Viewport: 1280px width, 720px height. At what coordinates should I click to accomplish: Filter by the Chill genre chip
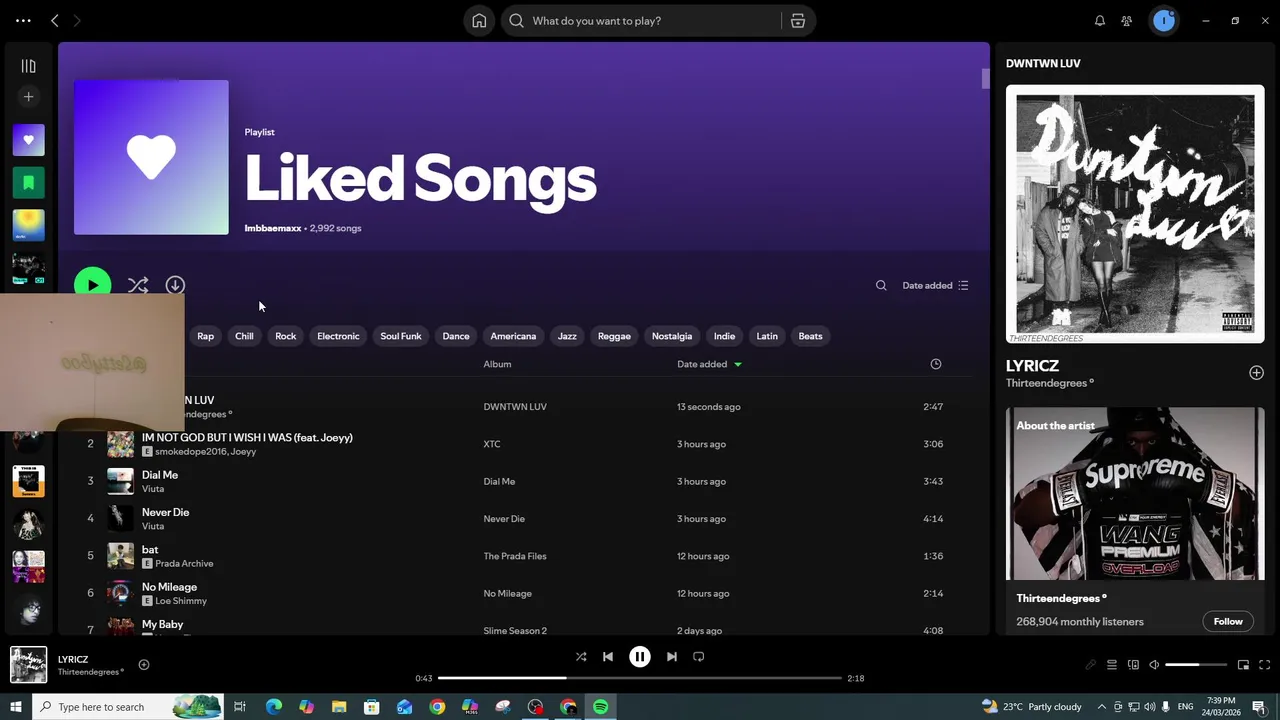244,336
